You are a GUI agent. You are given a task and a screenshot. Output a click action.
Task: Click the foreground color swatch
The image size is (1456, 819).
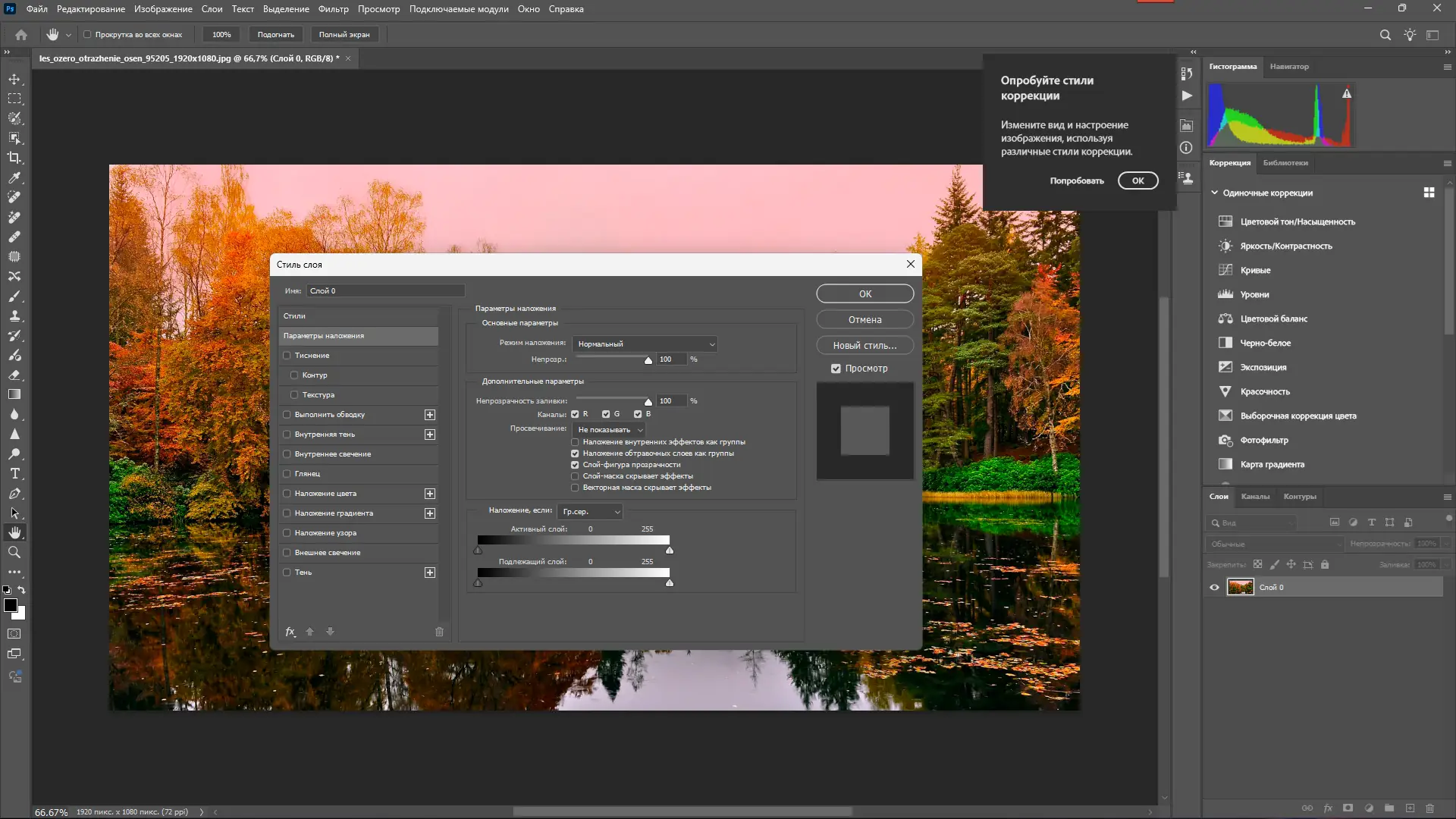click(x=11, y=605)
